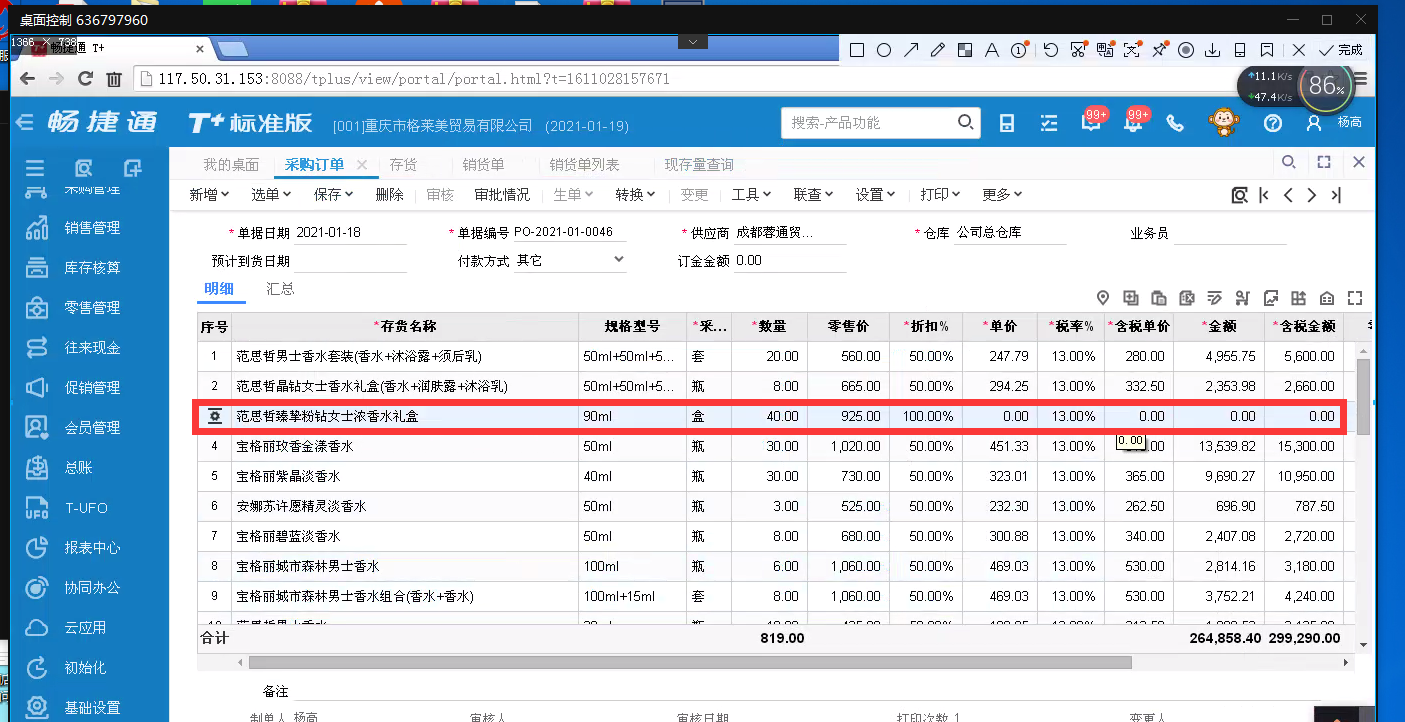1405x722 pixels.
Task: Go to next record arrow
Action: (1312, 195)
